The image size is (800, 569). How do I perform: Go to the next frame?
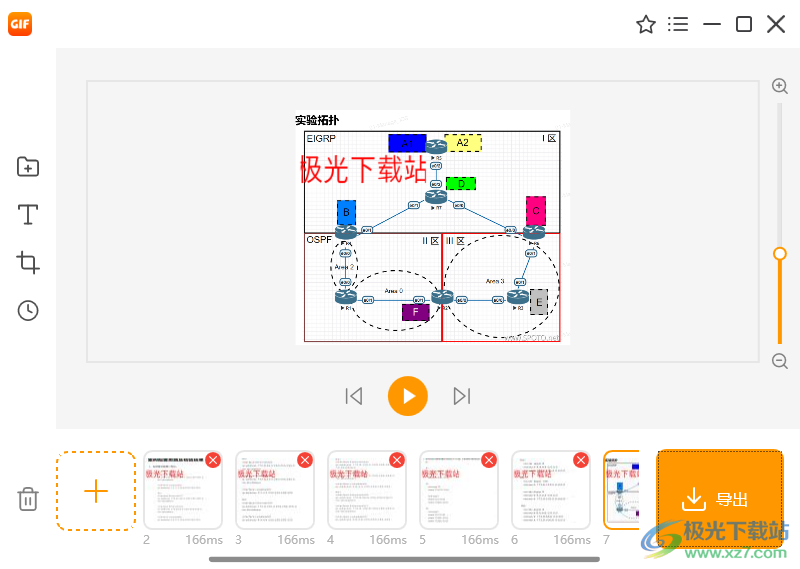point(462,396)
